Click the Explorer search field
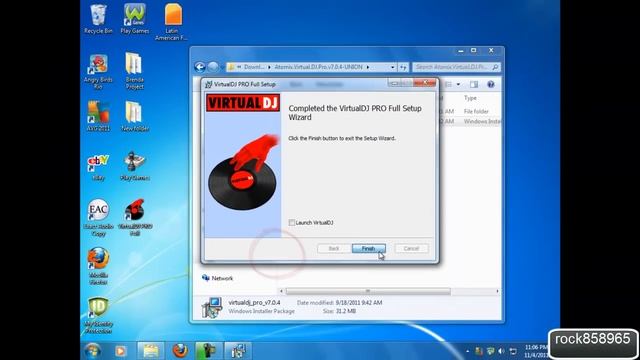The image size is (640, 360). (456, 67)
